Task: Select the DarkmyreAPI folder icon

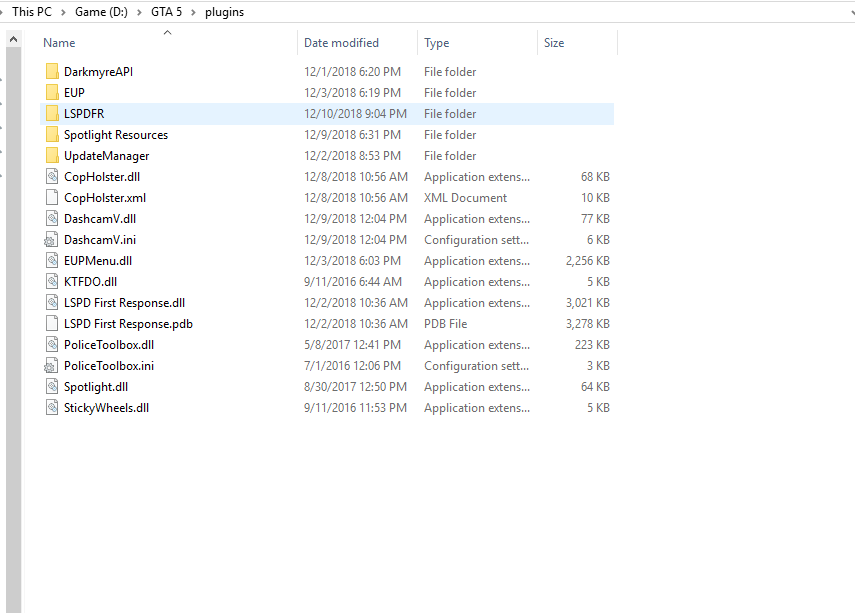Action: pyautogui.click(x=52, y=71)
